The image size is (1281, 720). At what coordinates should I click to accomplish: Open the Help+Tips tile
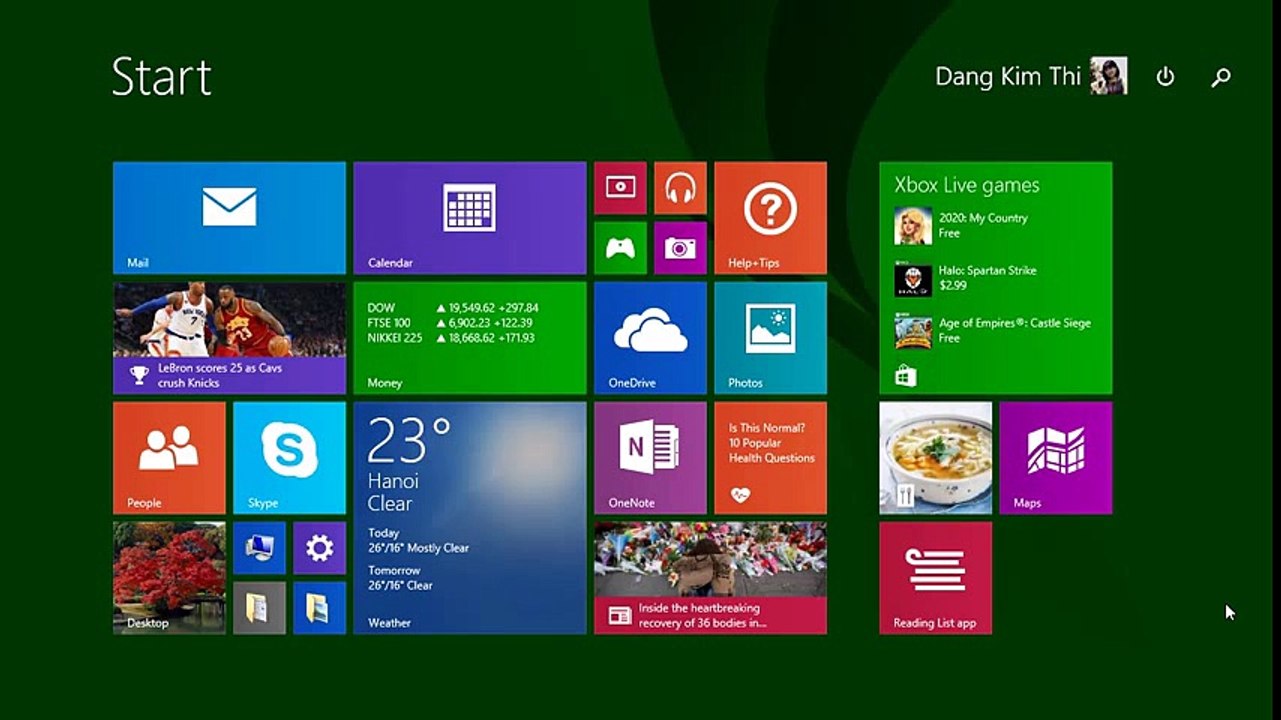[770, 218]
